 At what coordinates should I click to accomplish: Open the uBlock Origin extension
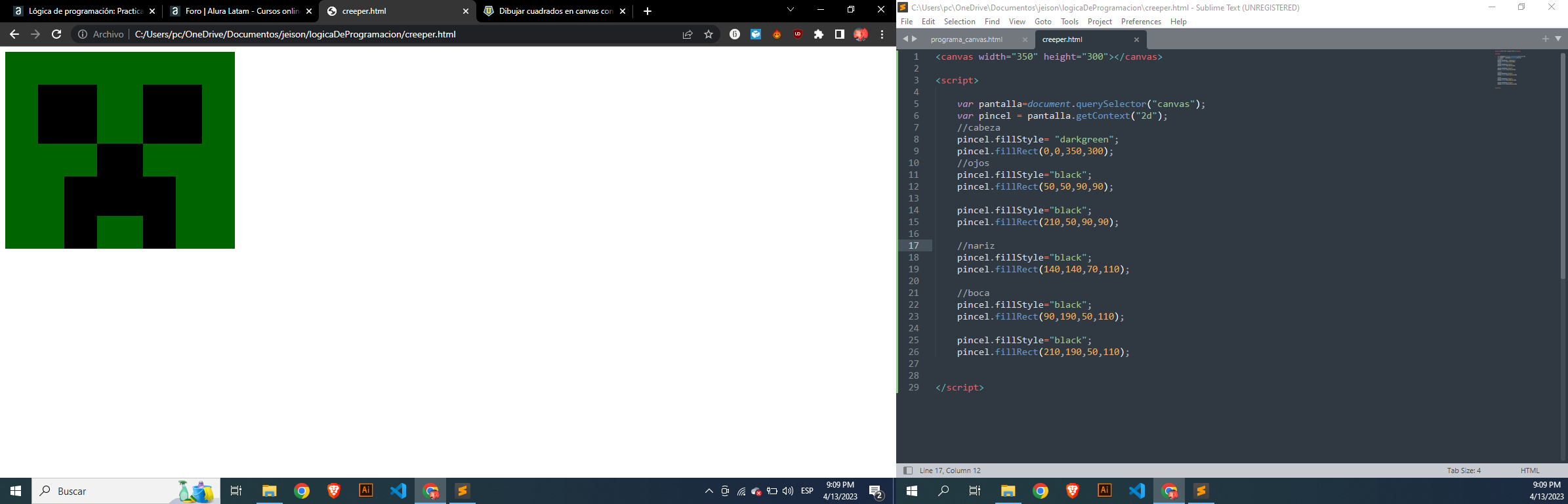(798, 34)
